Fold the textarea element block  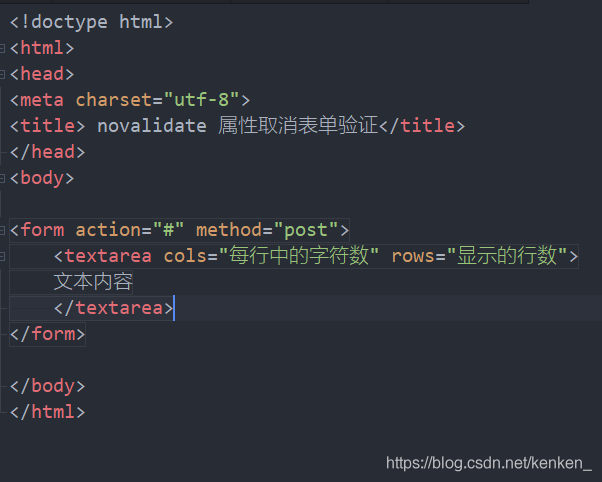tap(2, 256)
